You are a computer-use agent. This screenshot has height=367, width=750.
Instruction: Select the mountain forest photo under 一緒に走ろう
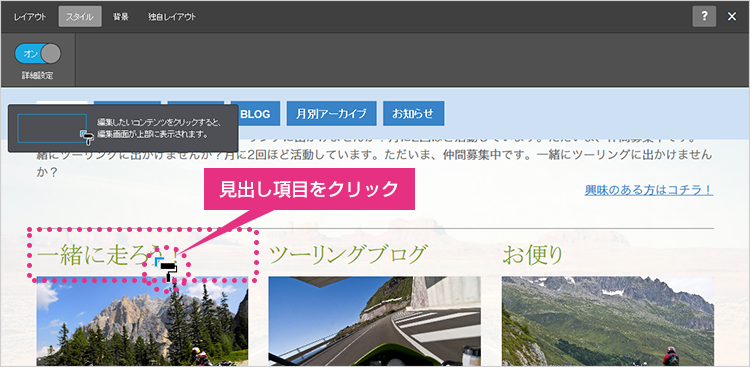(x=142, y=321)
